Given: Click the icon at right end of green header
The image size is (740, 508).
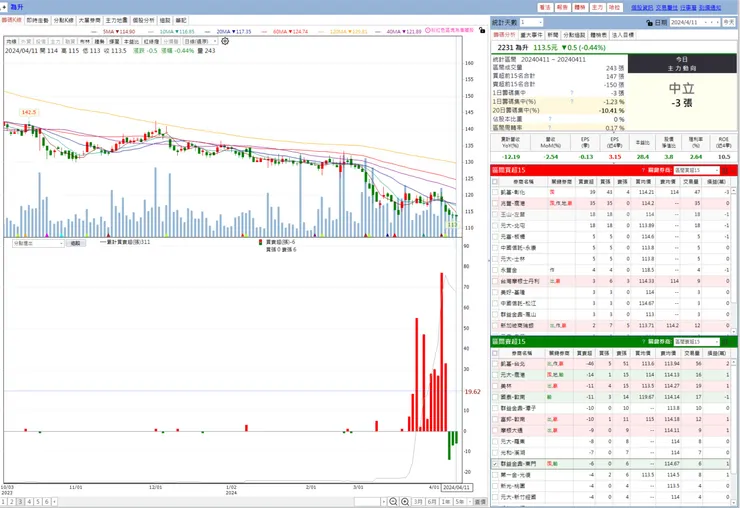Looking at the screenshot, I should pyautogui.click(x=726, y=341).
